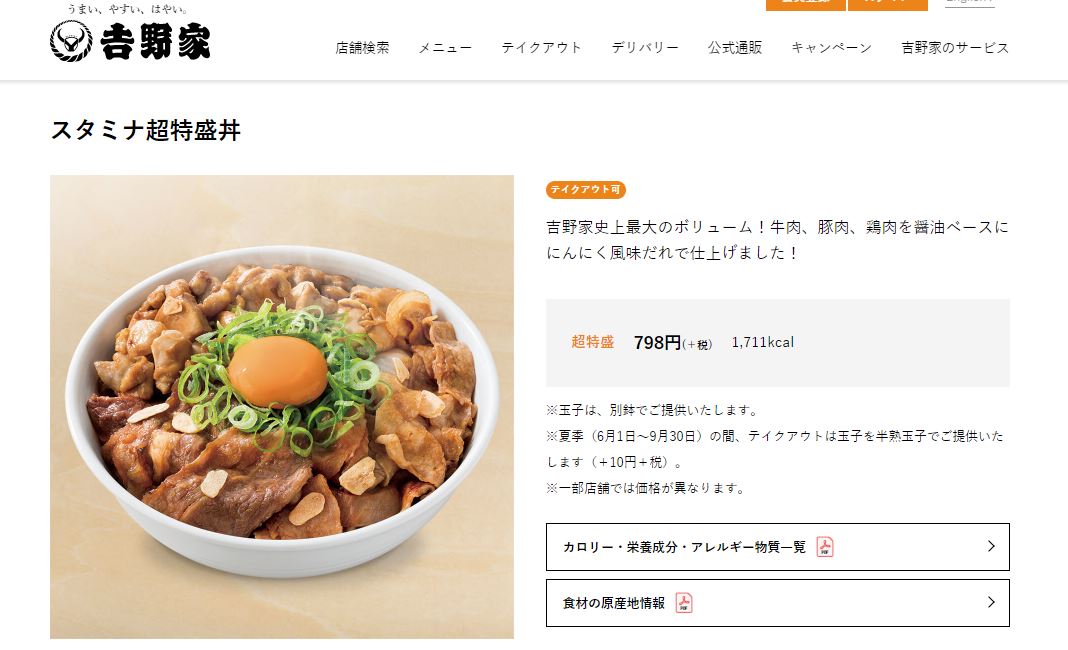This screenshot has height=650, width=1068.
Task: Click the right orange header button
Action: point(888,3)
